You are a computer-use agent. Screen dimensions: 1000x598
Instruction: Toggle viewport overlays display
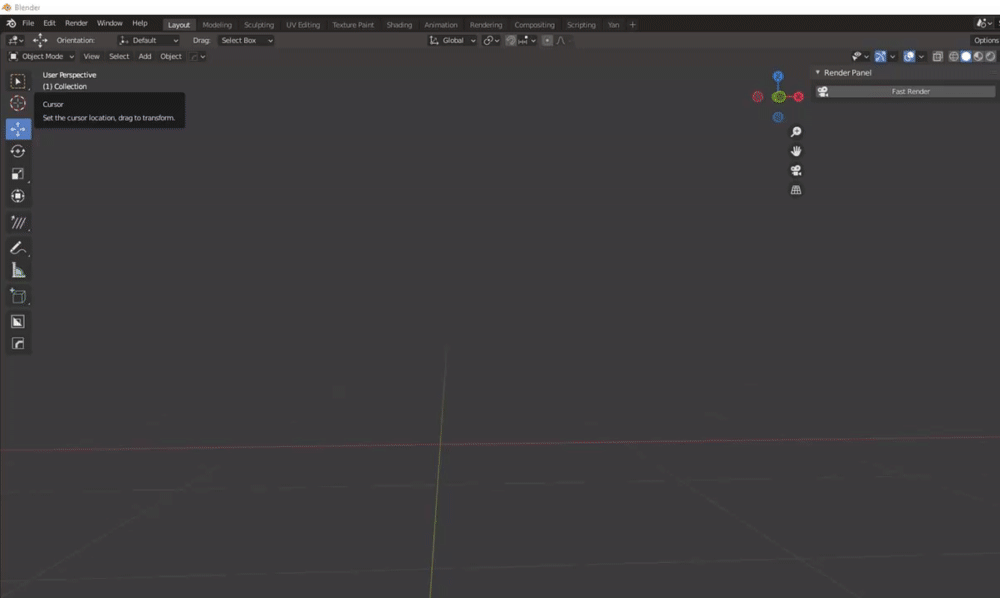pyautogui.click(x=909, y=57)
